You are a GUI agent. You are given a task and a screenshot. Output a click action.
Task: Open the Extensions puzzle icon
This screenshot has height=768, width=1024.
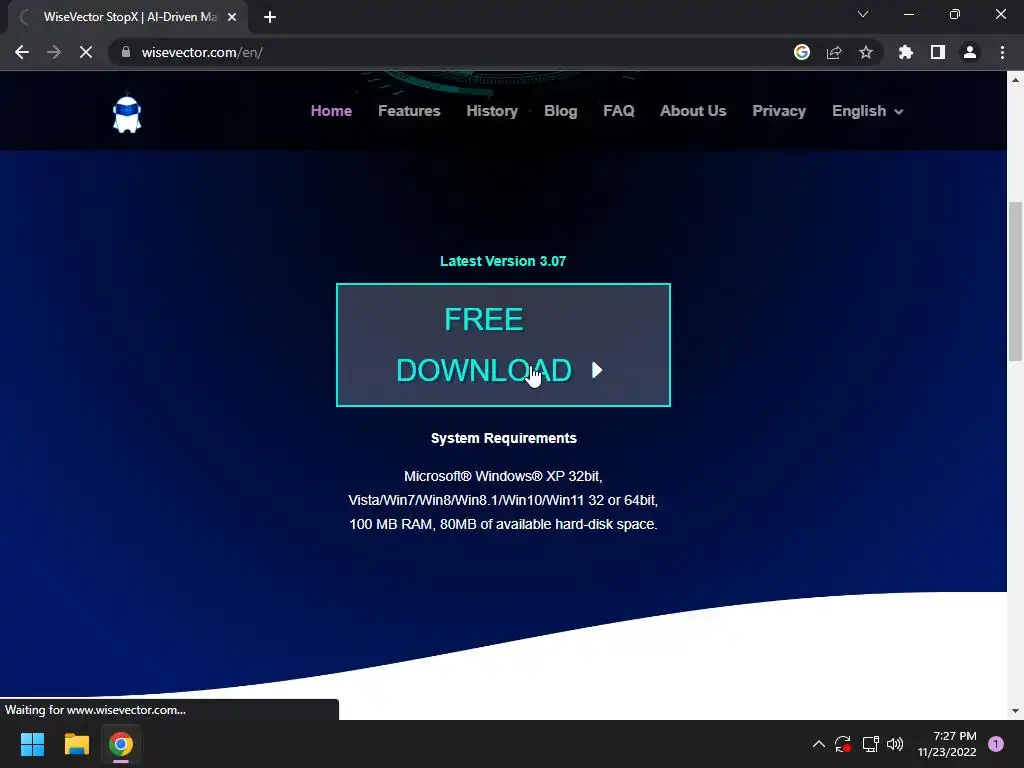906,52
